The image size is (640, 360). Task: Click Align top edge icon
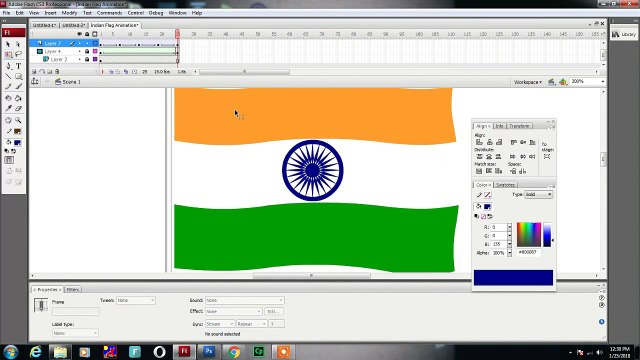(513, 142)
